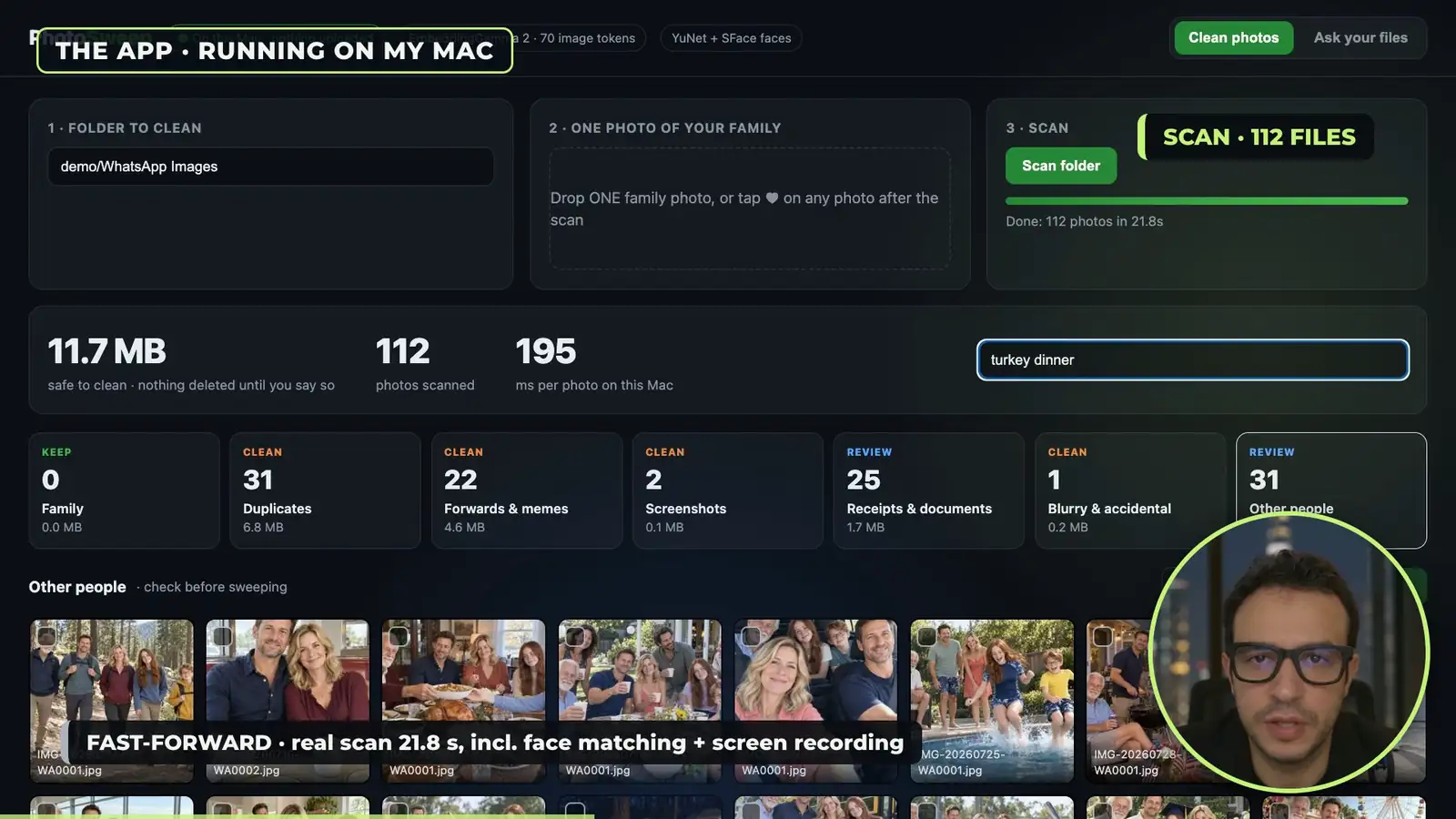Screen dimensions: 1456x819
Task: Click the 'check before sweeping' note
Action: click(216, 587)
